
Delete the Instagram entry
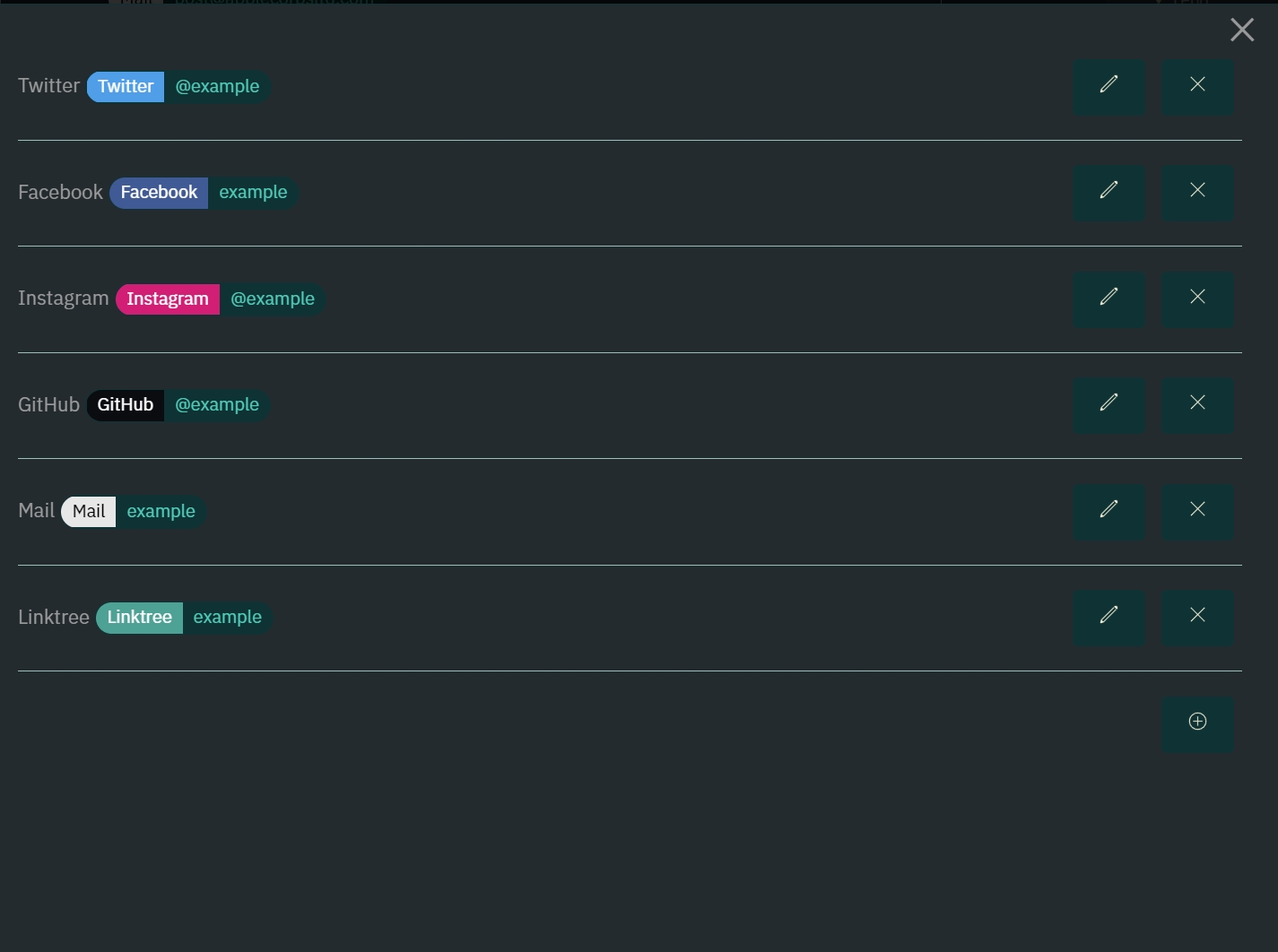pyautogui.click(x=1197, y=299)
